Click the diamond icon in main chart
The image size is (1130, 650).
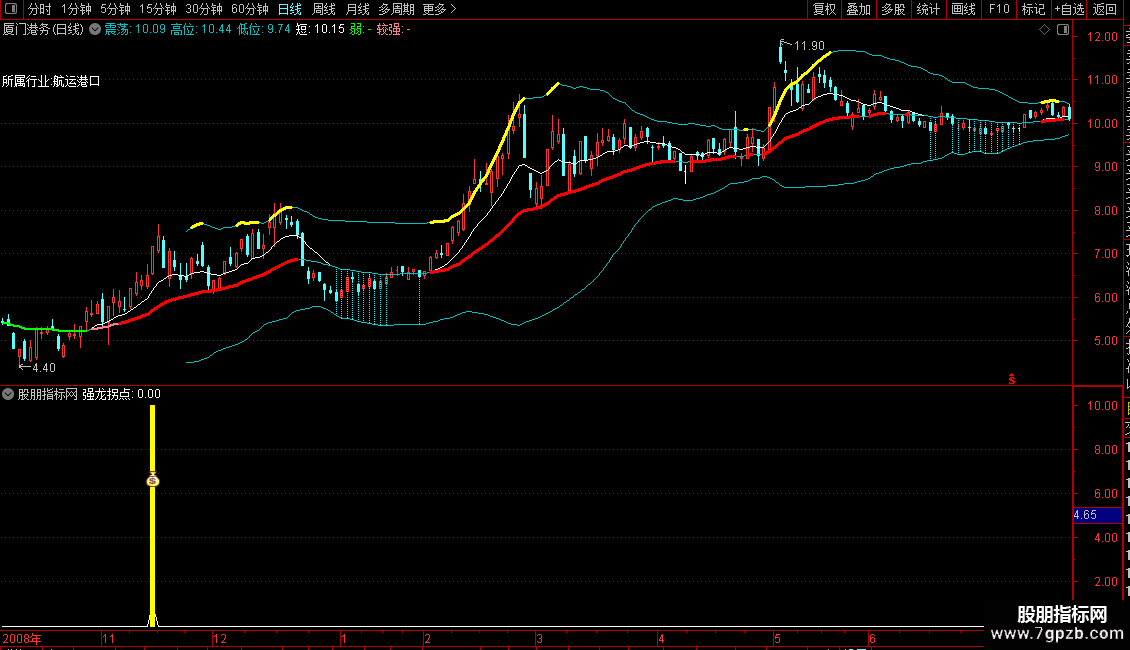click(1044, 30)
